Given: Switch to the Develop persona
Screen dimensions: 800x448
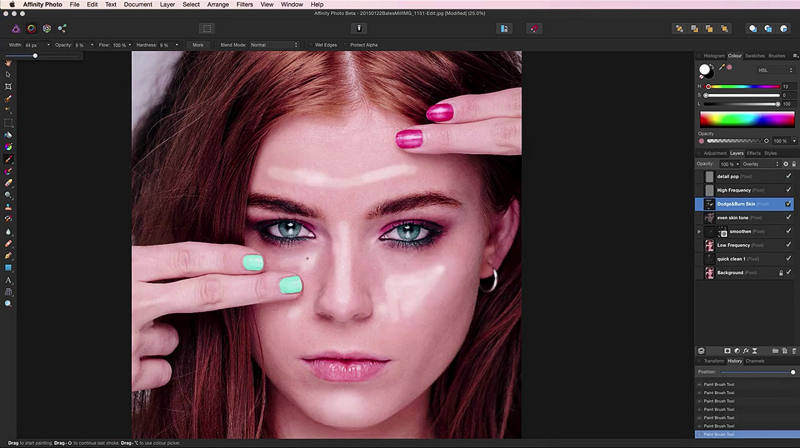Looking at the screenshot, I should (x=46, y=29).
